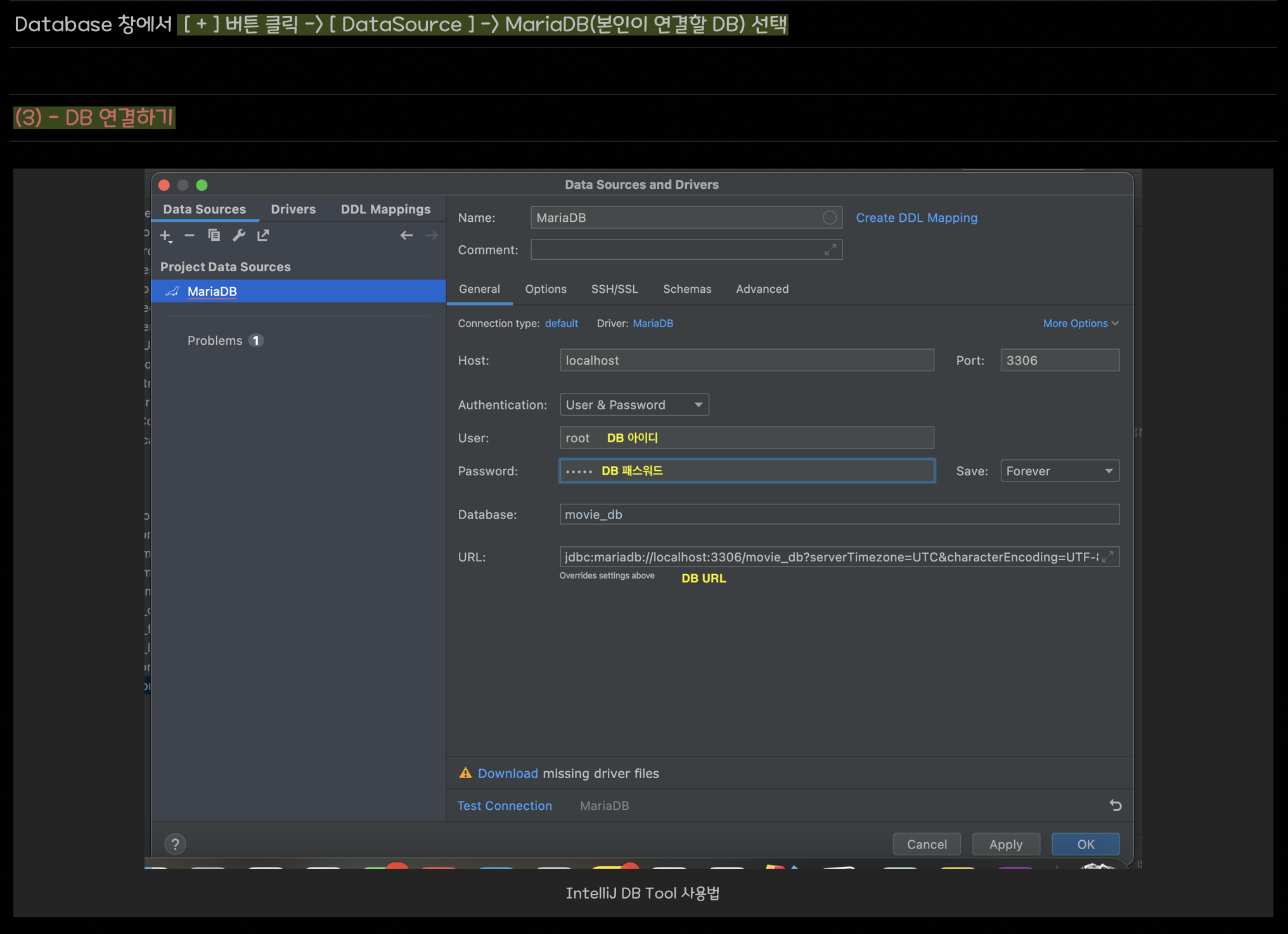Viewport: 1288px width, 934px height.
Task: Expand the Comment field with arrows icon
Action: pyautogui.click(x=830, y=250)
